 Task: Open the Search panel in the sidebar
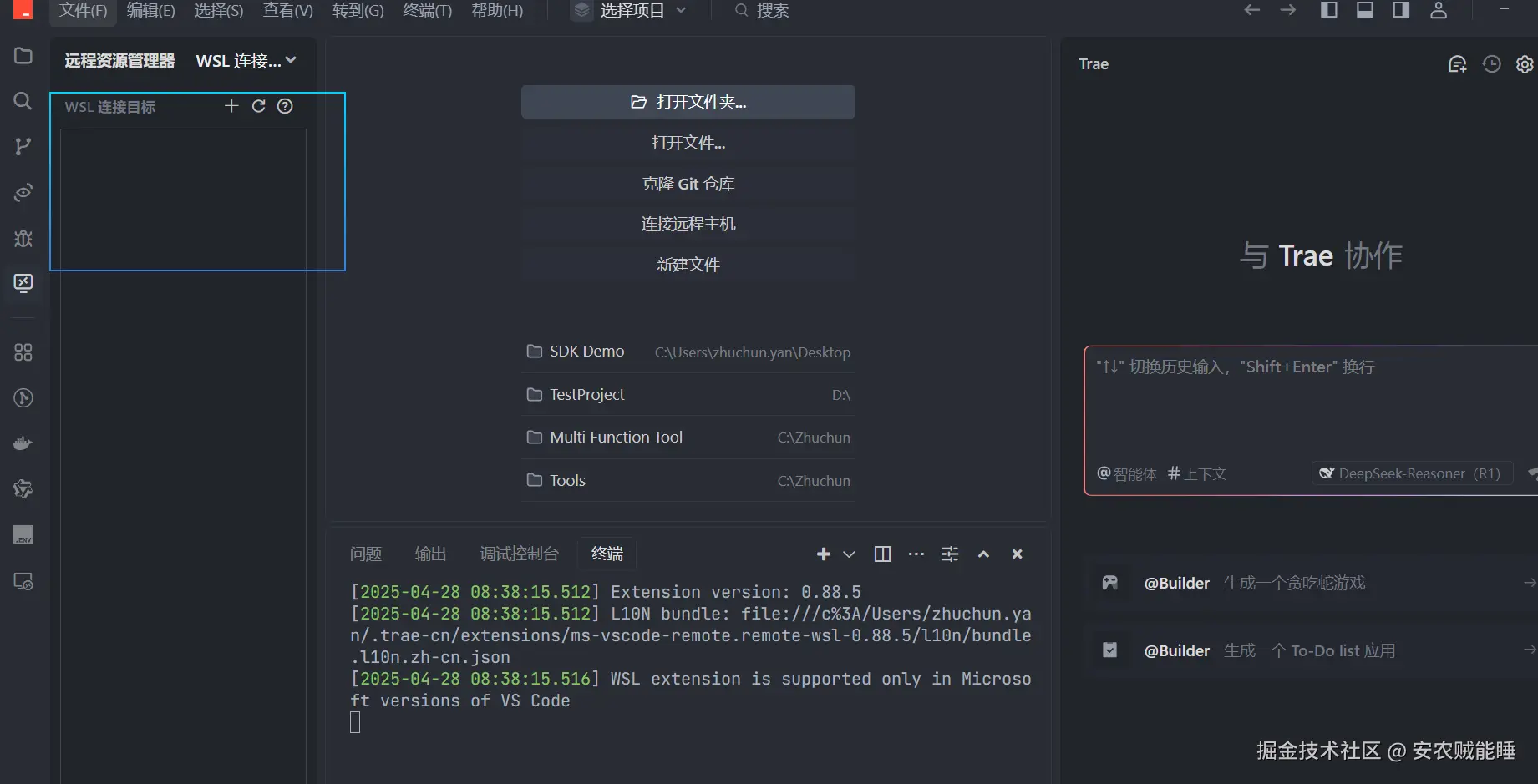click(x=23, y=101)
